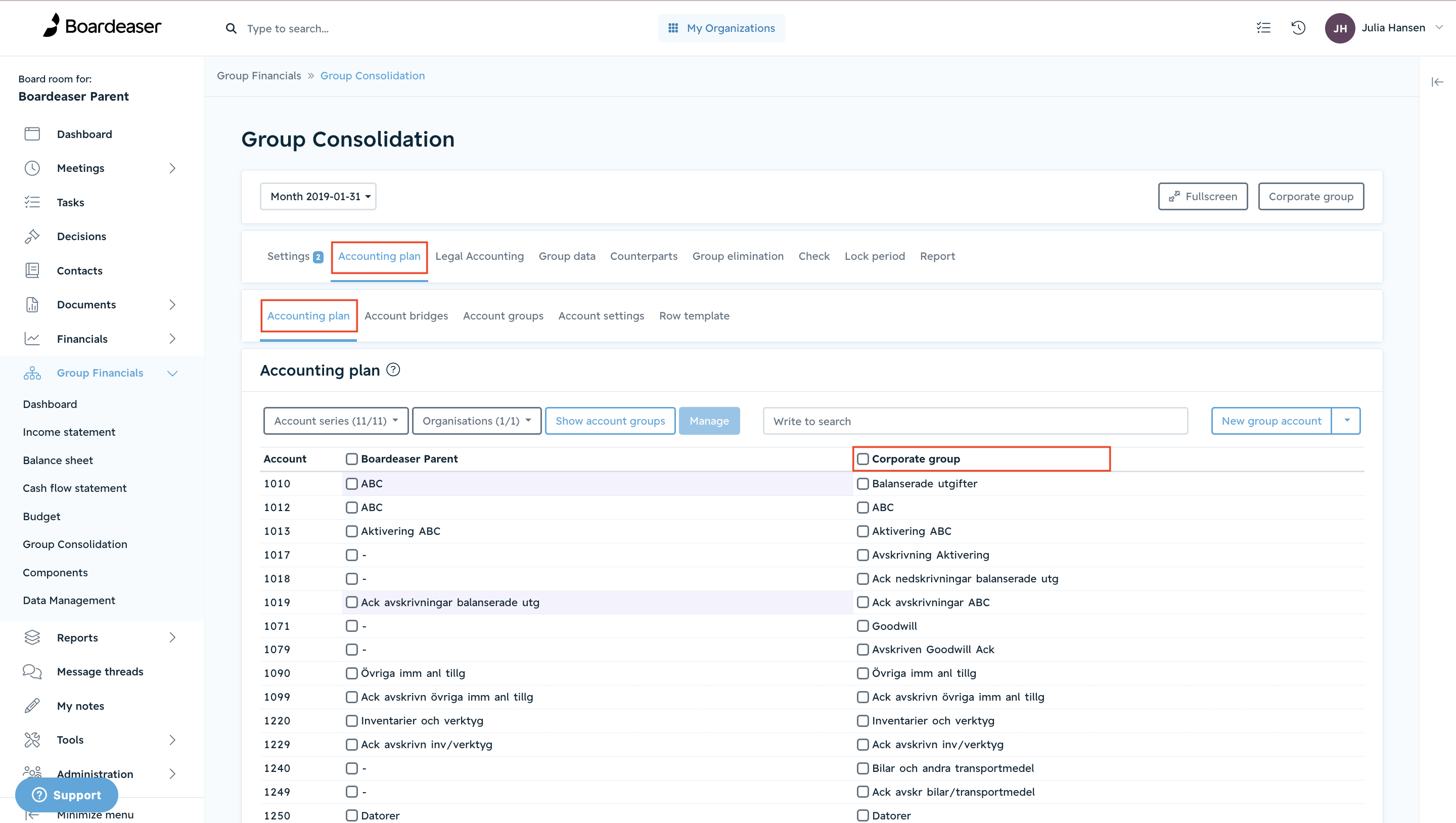The height and width of the screenshot is (823, 1456).
Task: Click the Fullscreen button
Action: tap(1203, 196)
